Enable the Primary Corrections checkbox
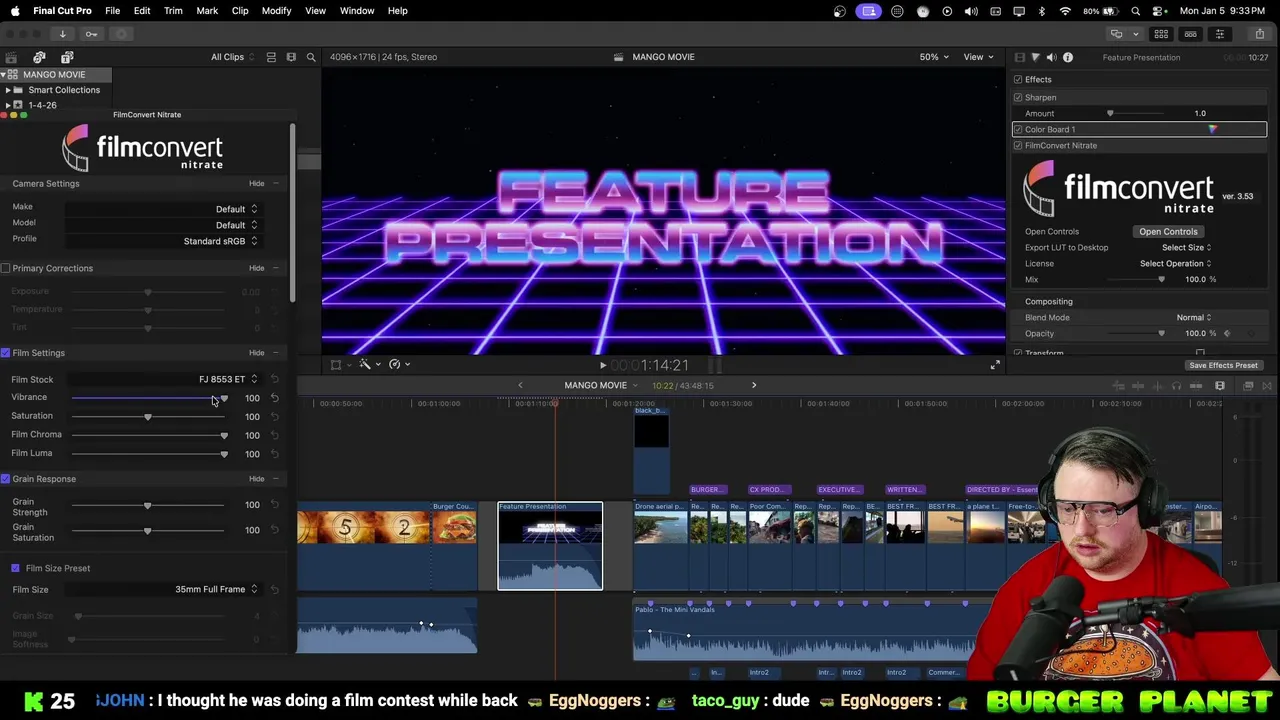The image size is (1280, 720). coord(6,268)
